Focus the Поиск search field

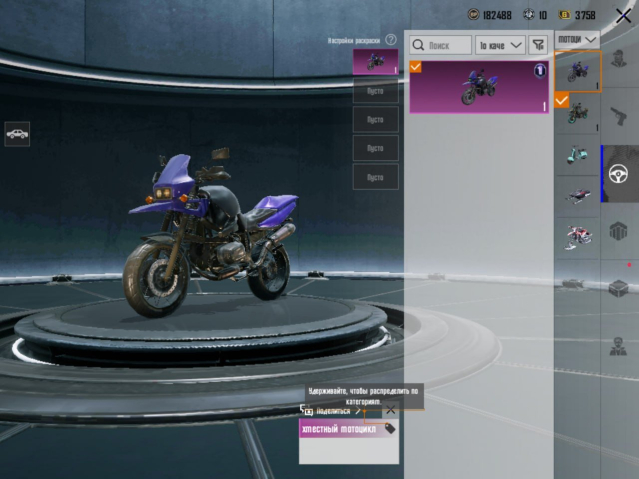[441, 45]
